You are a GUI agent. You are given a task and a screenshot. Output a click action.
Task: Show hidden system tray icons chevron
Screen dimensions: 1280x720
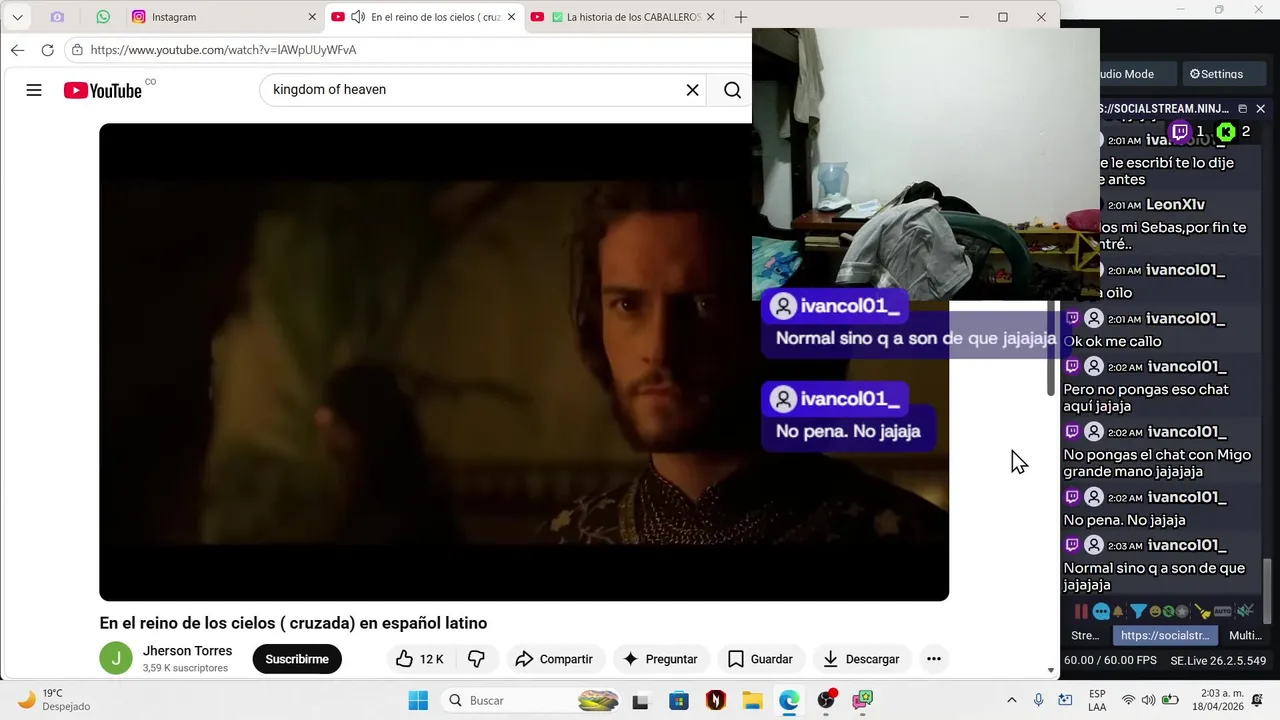(x=1011, y=700)
